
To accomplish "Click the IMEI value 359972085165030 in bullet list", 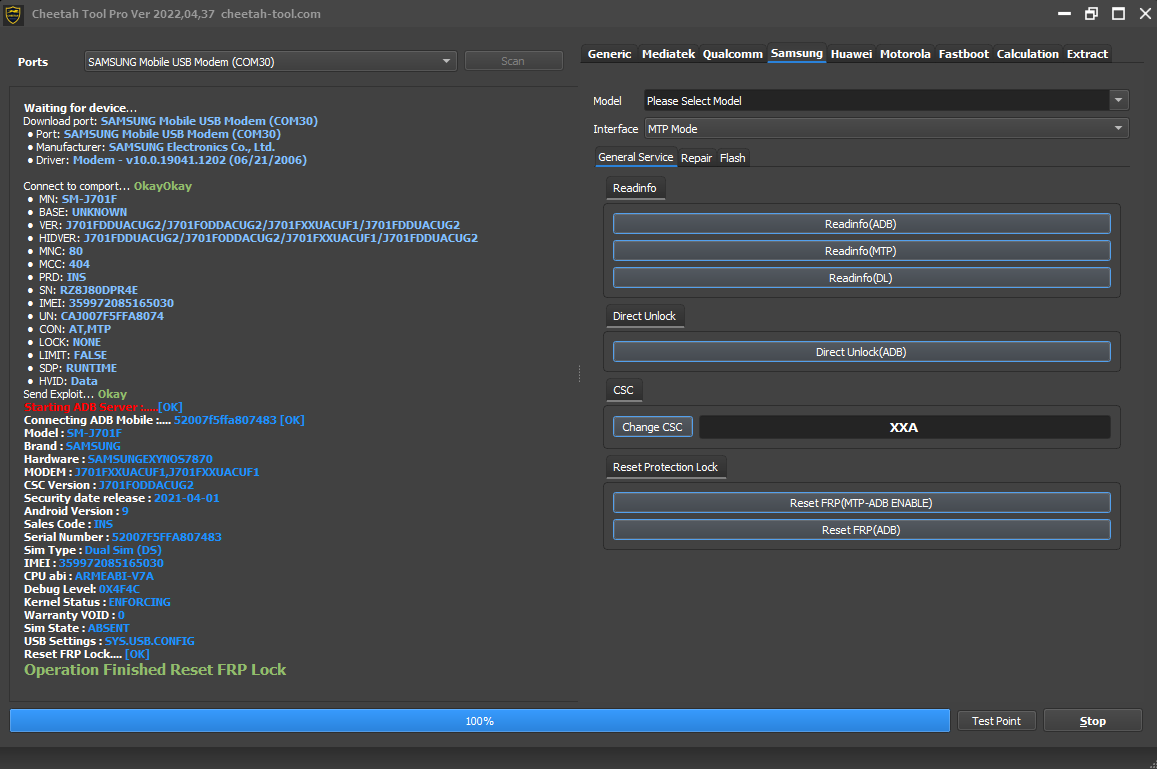I will pos(121,303).
